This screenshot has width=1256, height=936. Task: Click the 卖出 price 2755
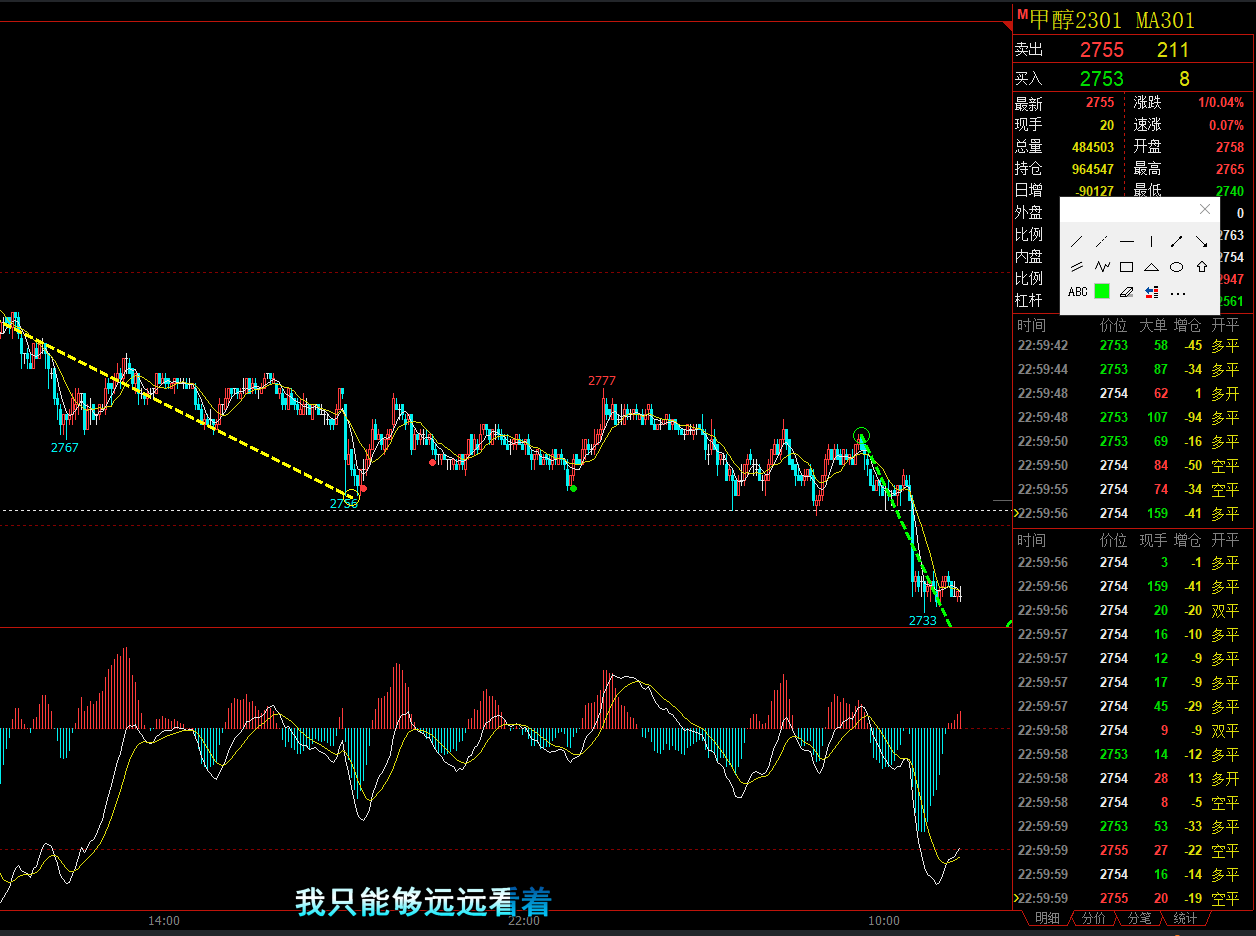tap(1102, 50)
